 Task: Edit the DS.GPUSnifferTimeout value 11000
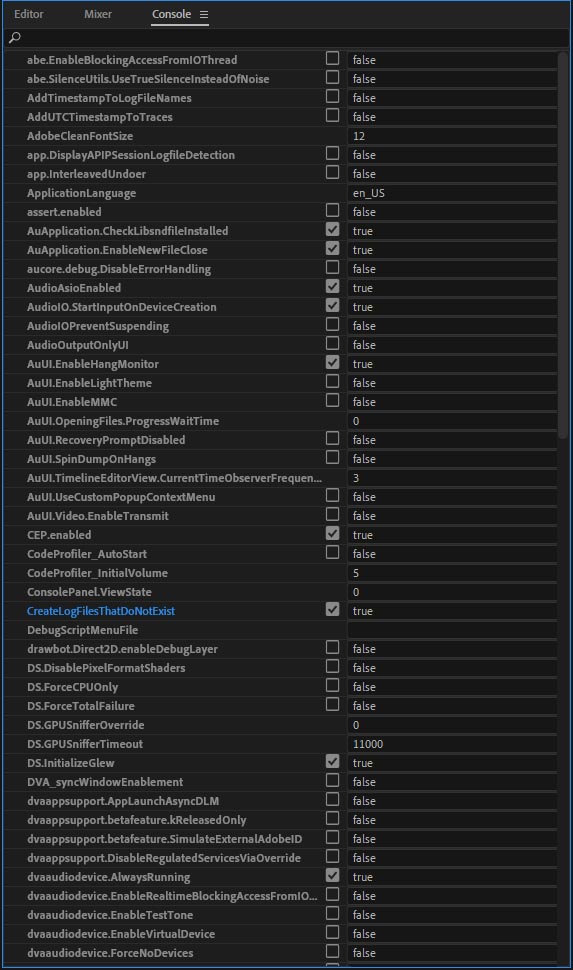pyautogui.click(x=452, y=744)
